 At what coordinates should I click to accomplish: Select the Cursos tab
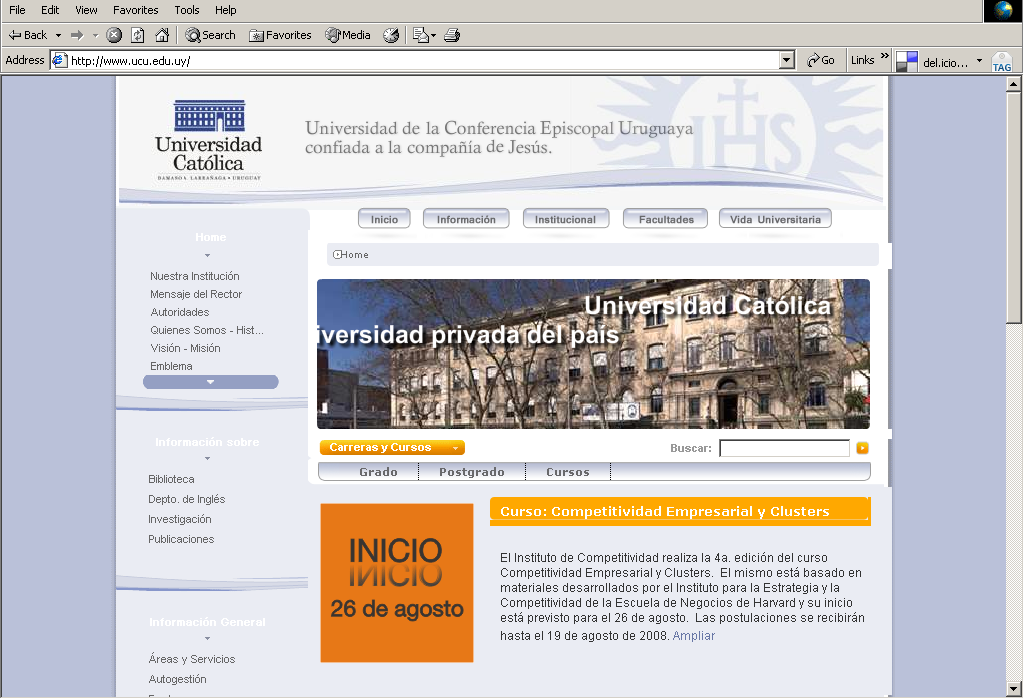568,472
